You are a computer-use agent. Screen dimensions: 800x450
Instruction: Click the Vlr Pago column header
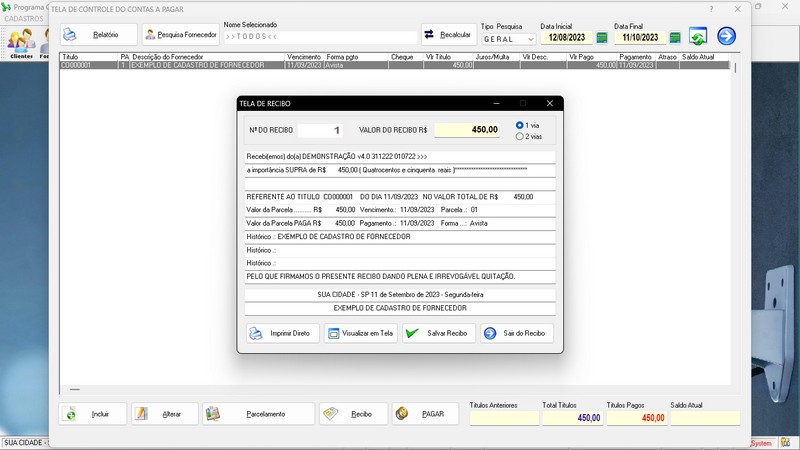(591, 57)
